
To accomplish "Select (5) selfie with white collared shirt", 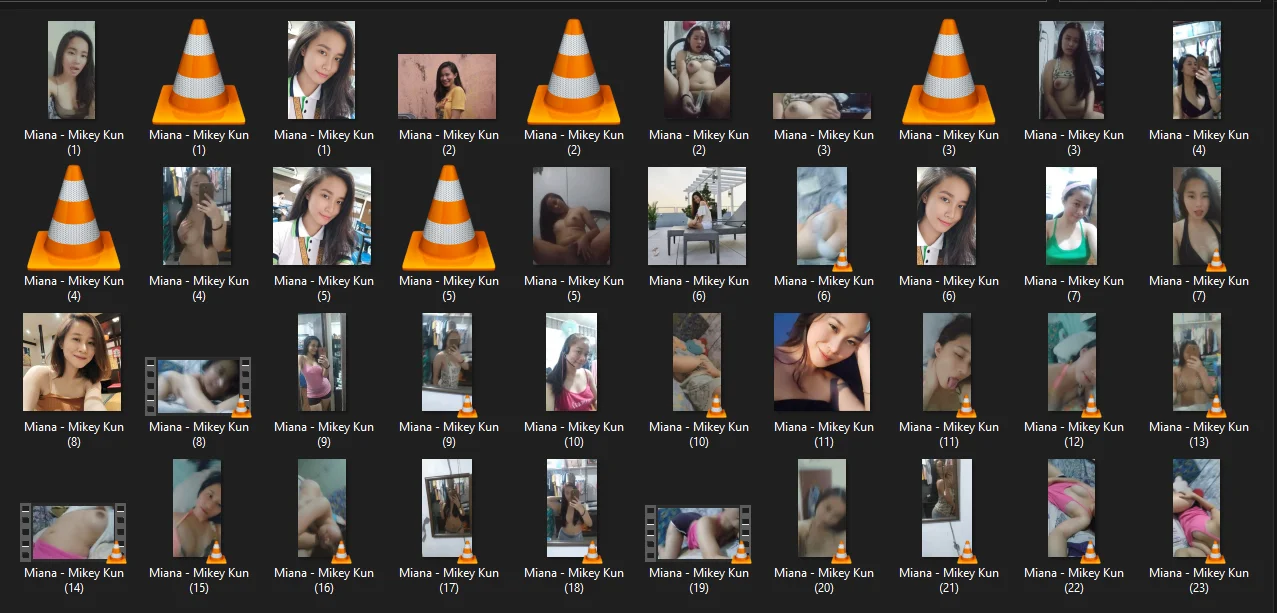I will coord(322,215).
